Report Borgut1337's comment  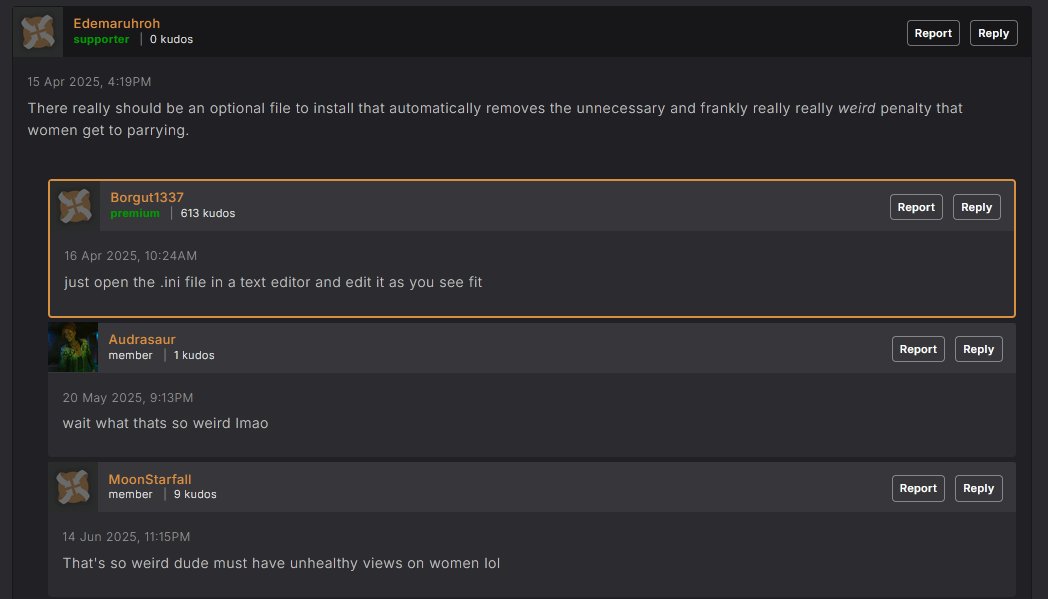click(916, 207)
